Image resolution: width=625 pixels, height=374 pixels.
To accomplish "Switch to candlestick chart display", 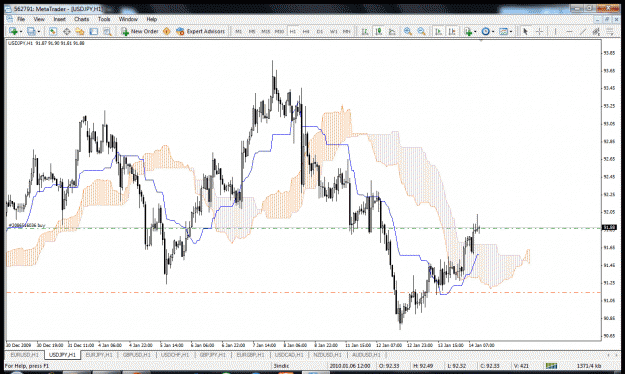I will (x=378, y=31).
